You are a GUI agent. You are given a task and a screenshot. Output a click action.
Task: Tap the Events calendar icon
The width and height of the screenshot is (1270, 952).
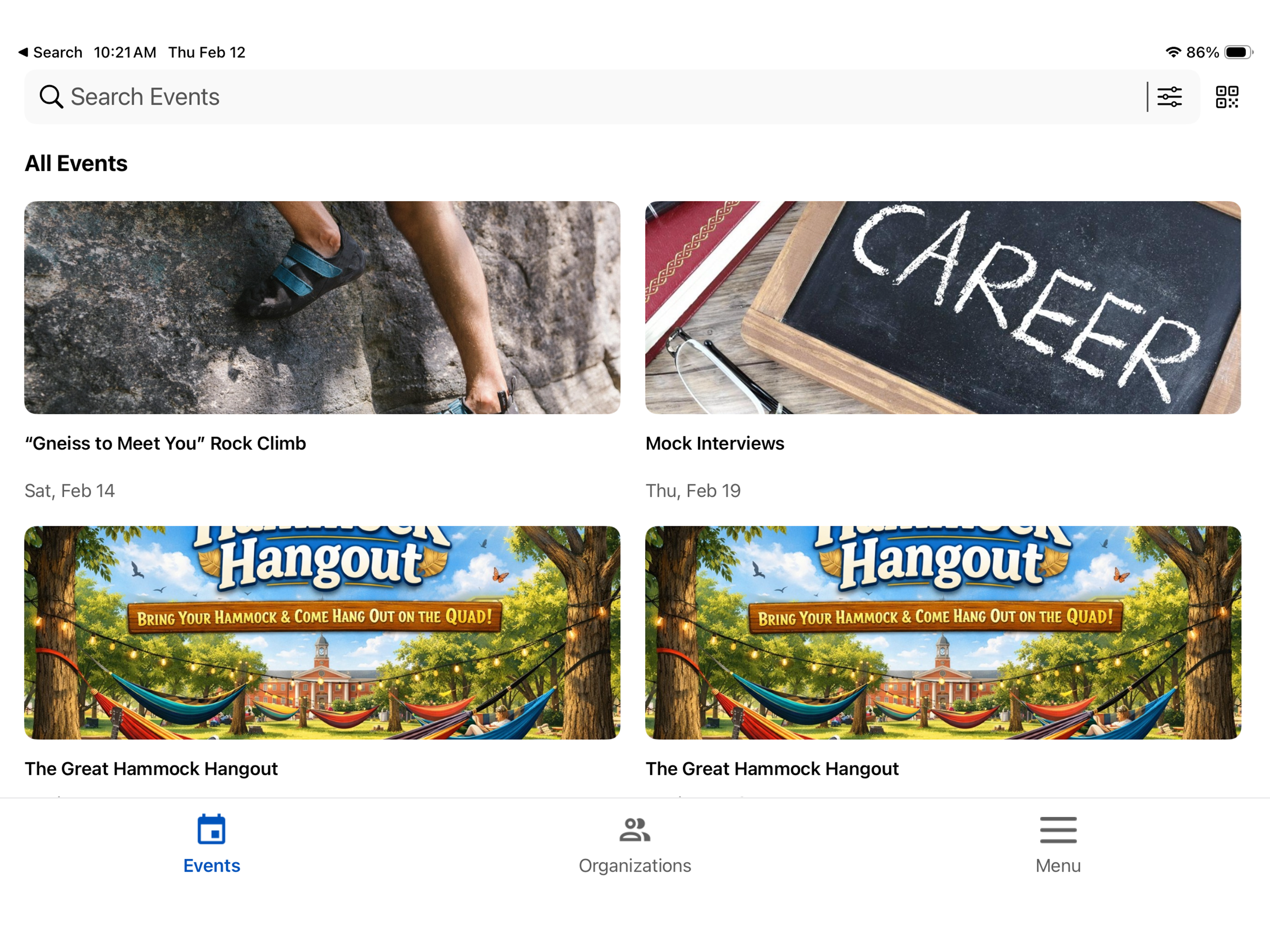pyautogui.click(x=211, y=829)
